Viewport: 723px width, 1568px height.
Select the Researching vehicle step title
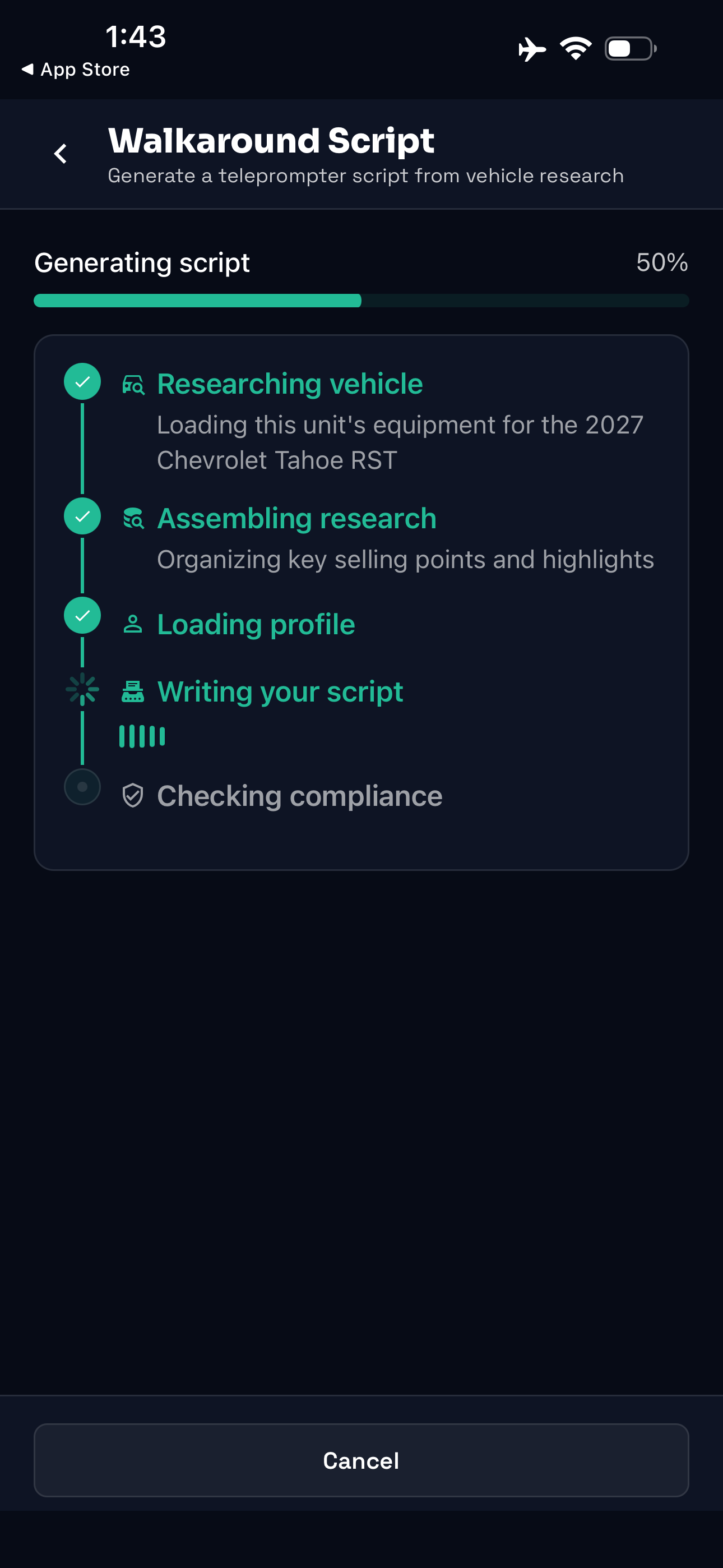click(x=290, y=384)
